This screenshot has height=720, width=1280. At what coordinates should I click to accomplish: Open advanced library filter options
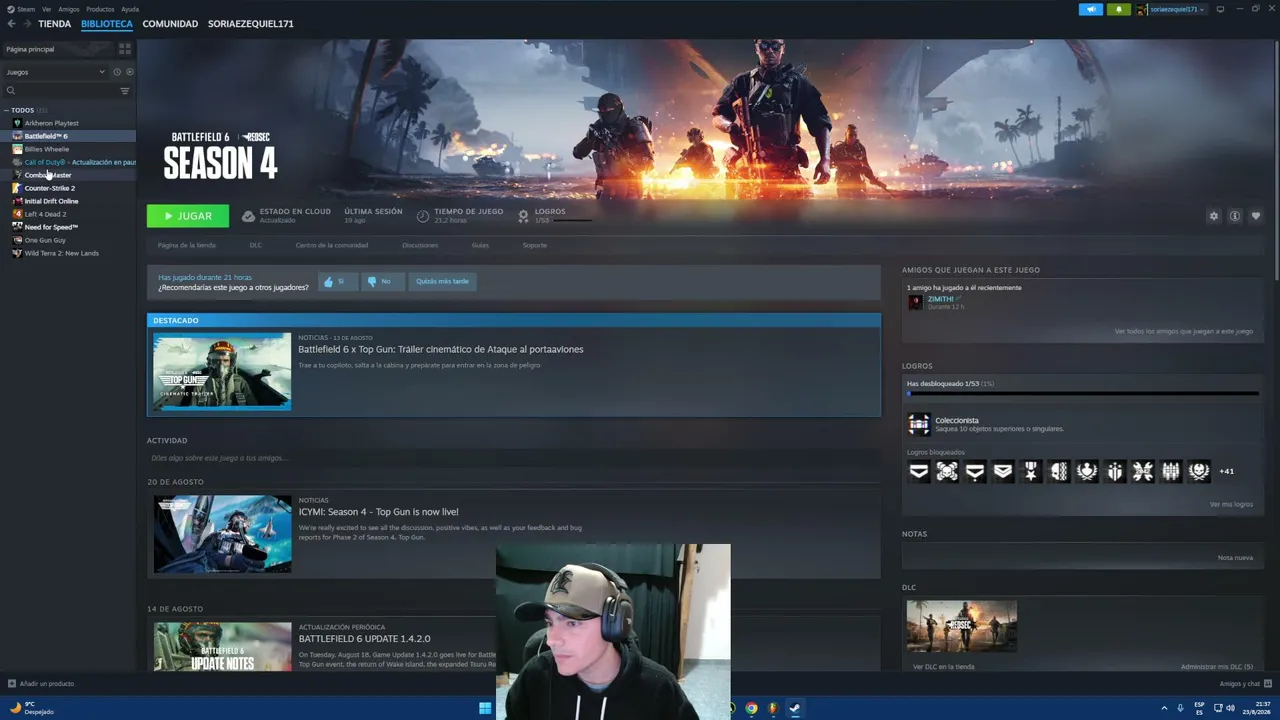point(125,91)
